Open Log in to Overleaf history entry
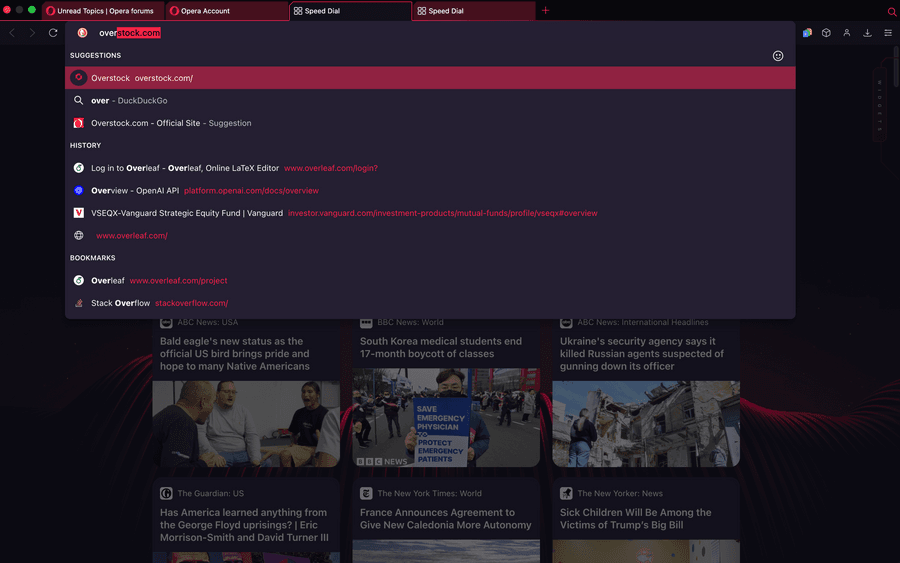The width and height of the screenshot is (900, 563). click(x=430, y=168)
